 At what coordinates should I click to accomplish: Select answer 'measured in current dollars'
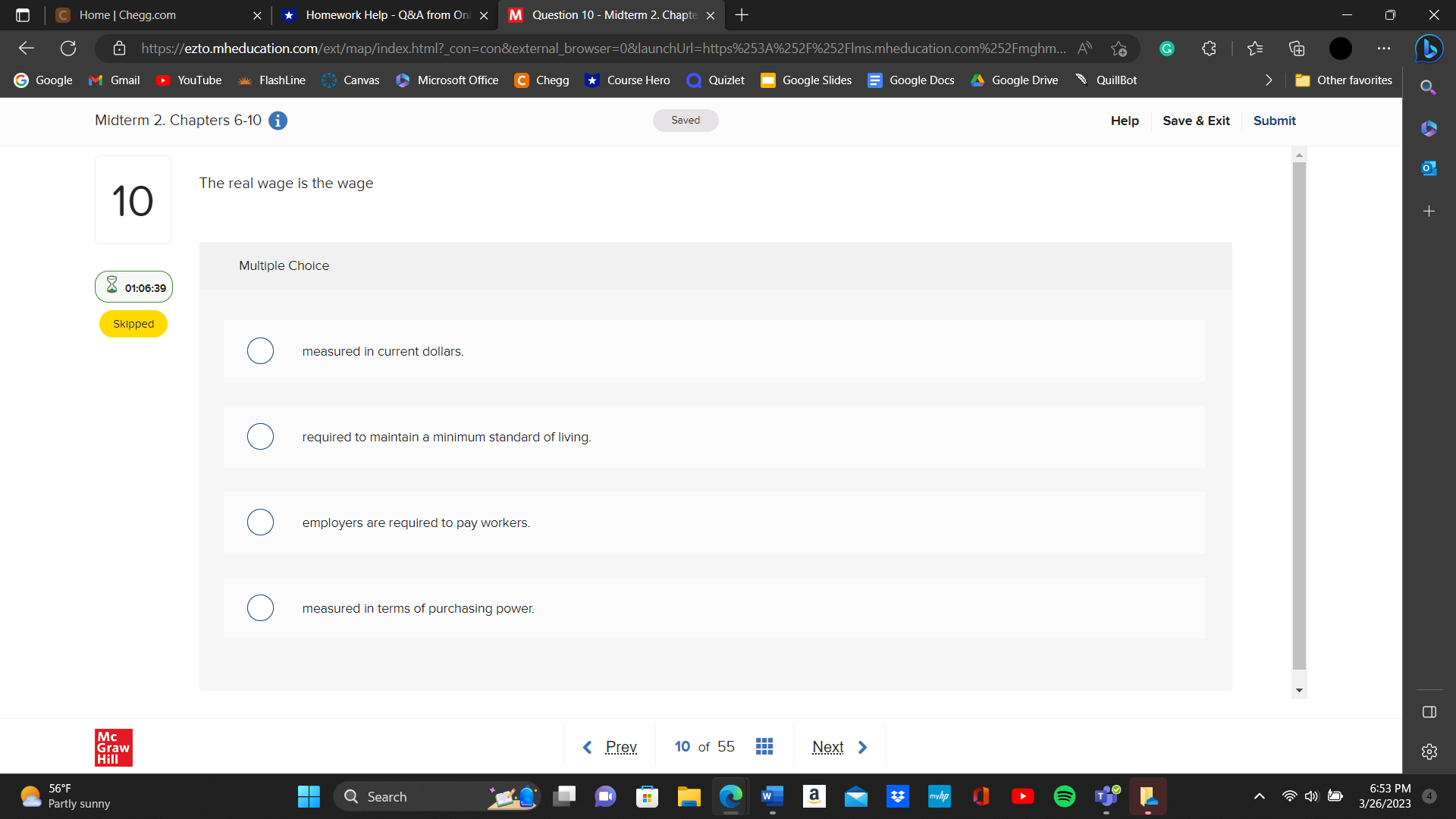pos(260,350)
